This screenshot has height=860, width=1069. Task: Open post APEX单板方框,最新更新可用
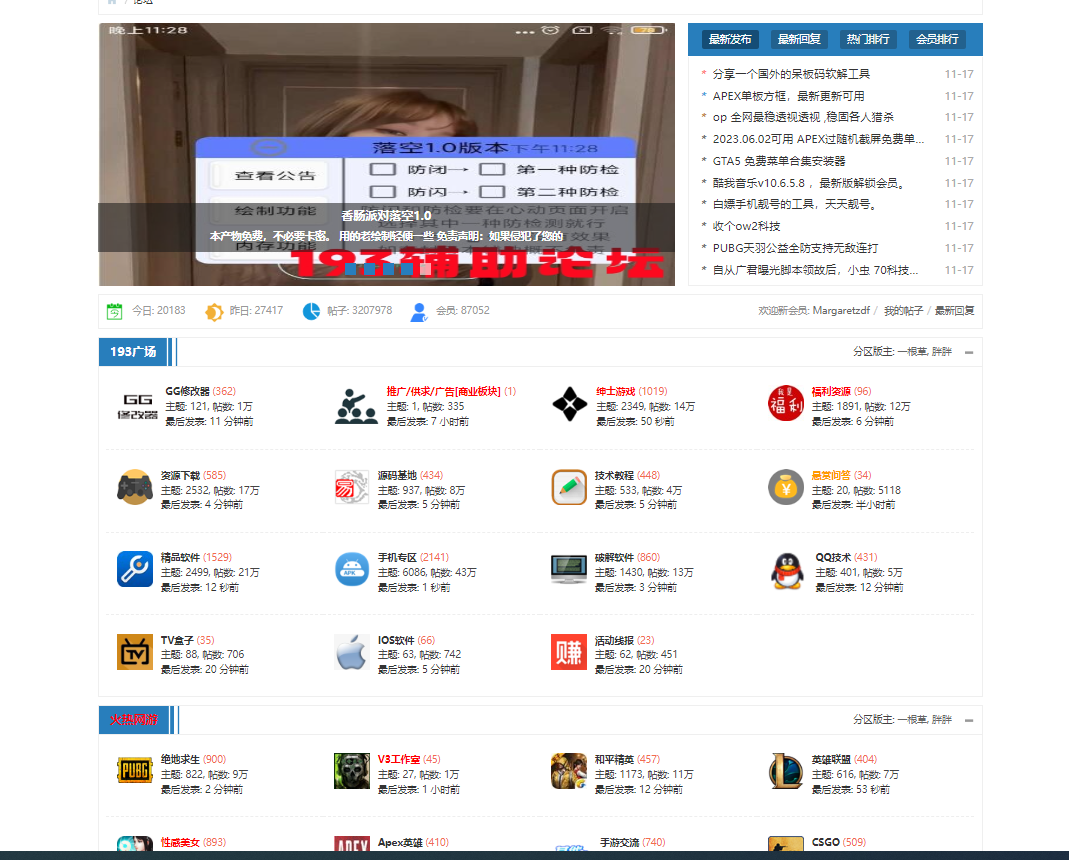click(788, 95)
